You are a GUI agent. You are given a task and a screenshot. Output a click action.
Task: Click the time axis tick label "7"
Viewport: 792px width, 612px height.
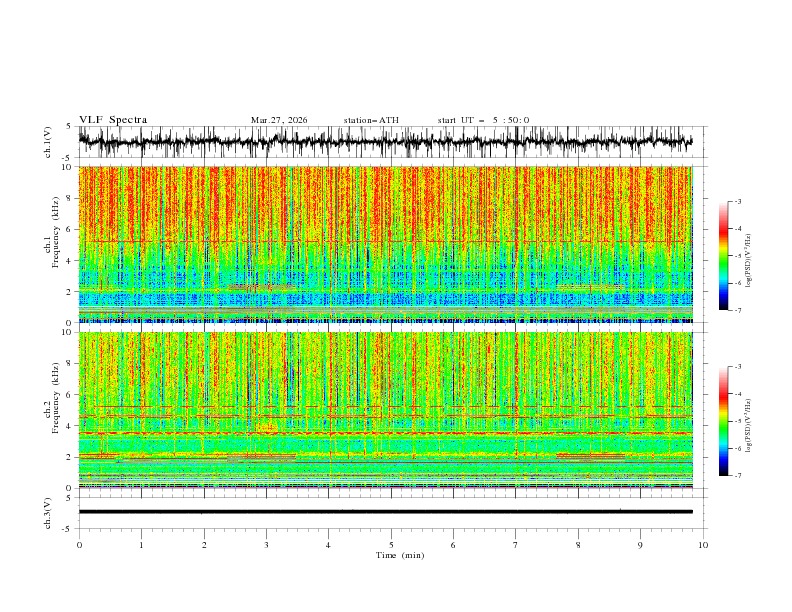click(x=516, y=545)
